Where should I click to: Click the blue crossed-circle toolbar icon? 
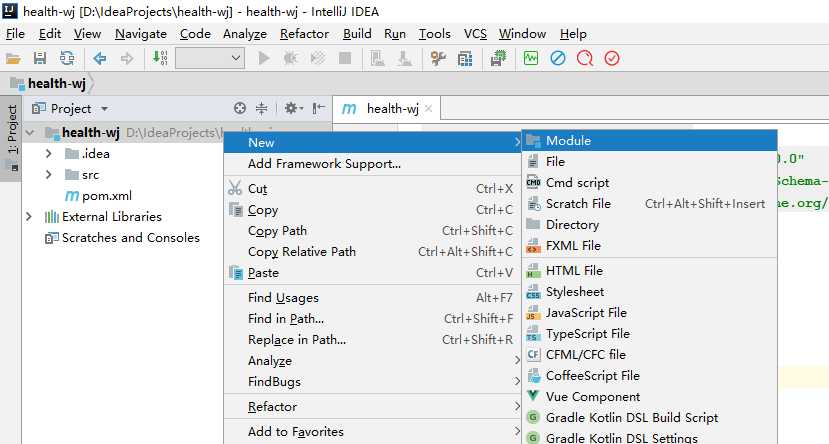pyautogui.click(x=558, y=58)
